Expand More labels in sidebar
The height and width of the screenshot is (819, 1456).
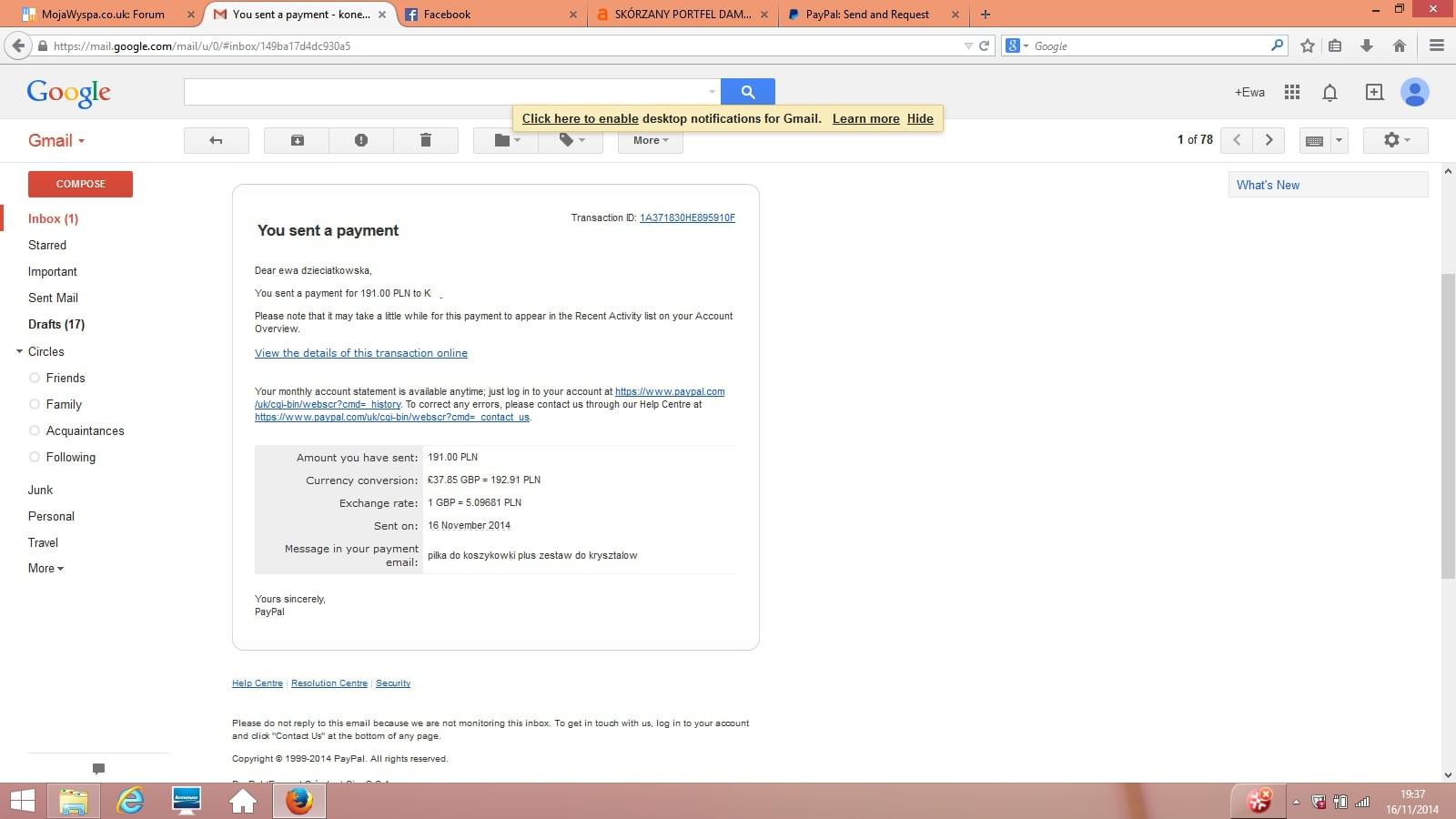45,568
